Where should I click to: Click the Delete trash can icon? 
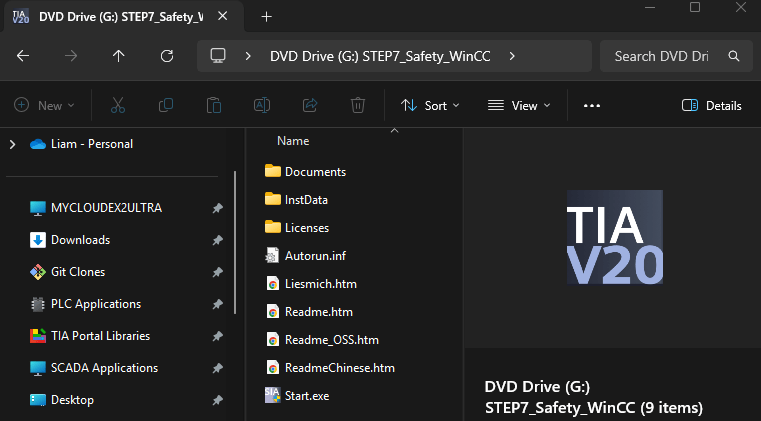[358, 105]
